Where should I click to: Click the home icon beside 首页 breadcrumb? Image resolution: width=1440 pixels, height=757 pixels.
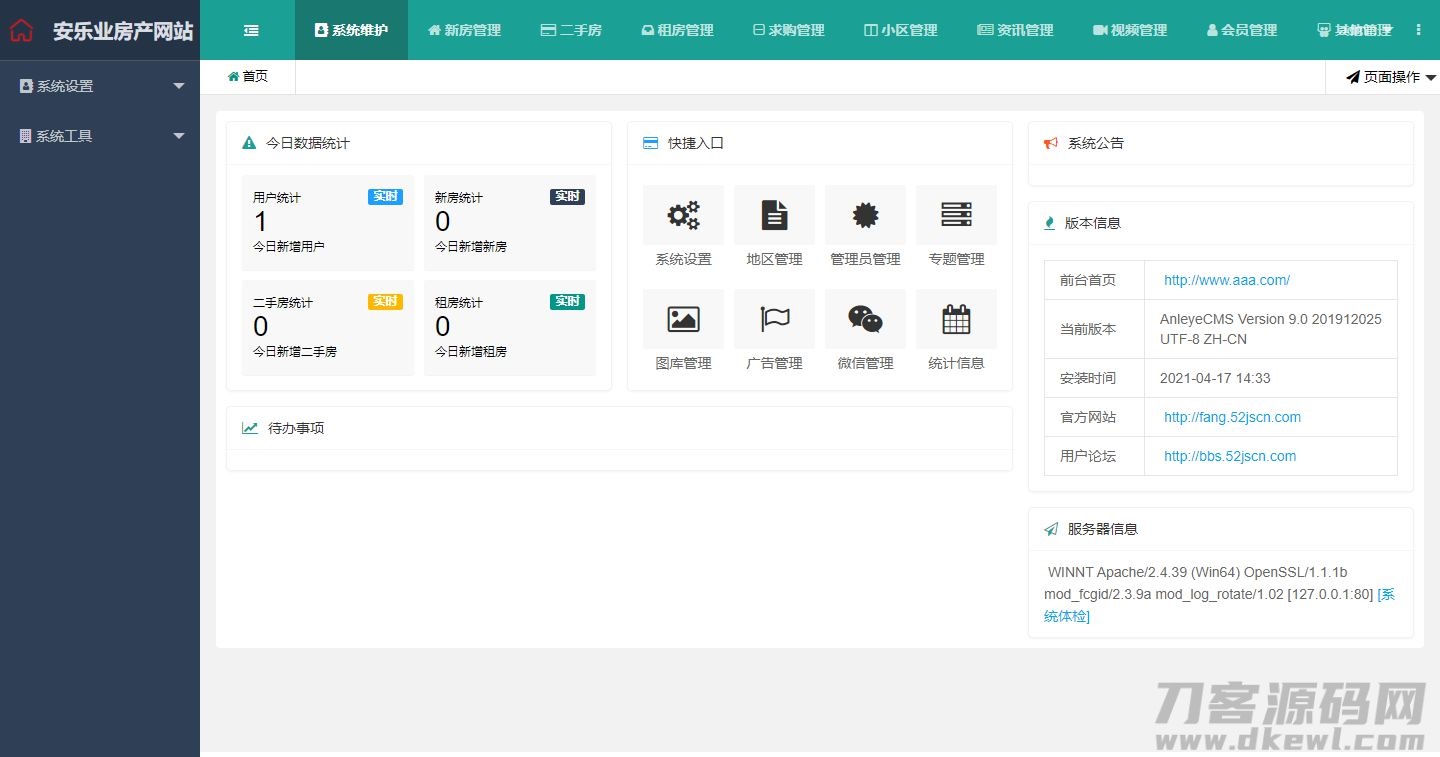[x=232, y=76]
